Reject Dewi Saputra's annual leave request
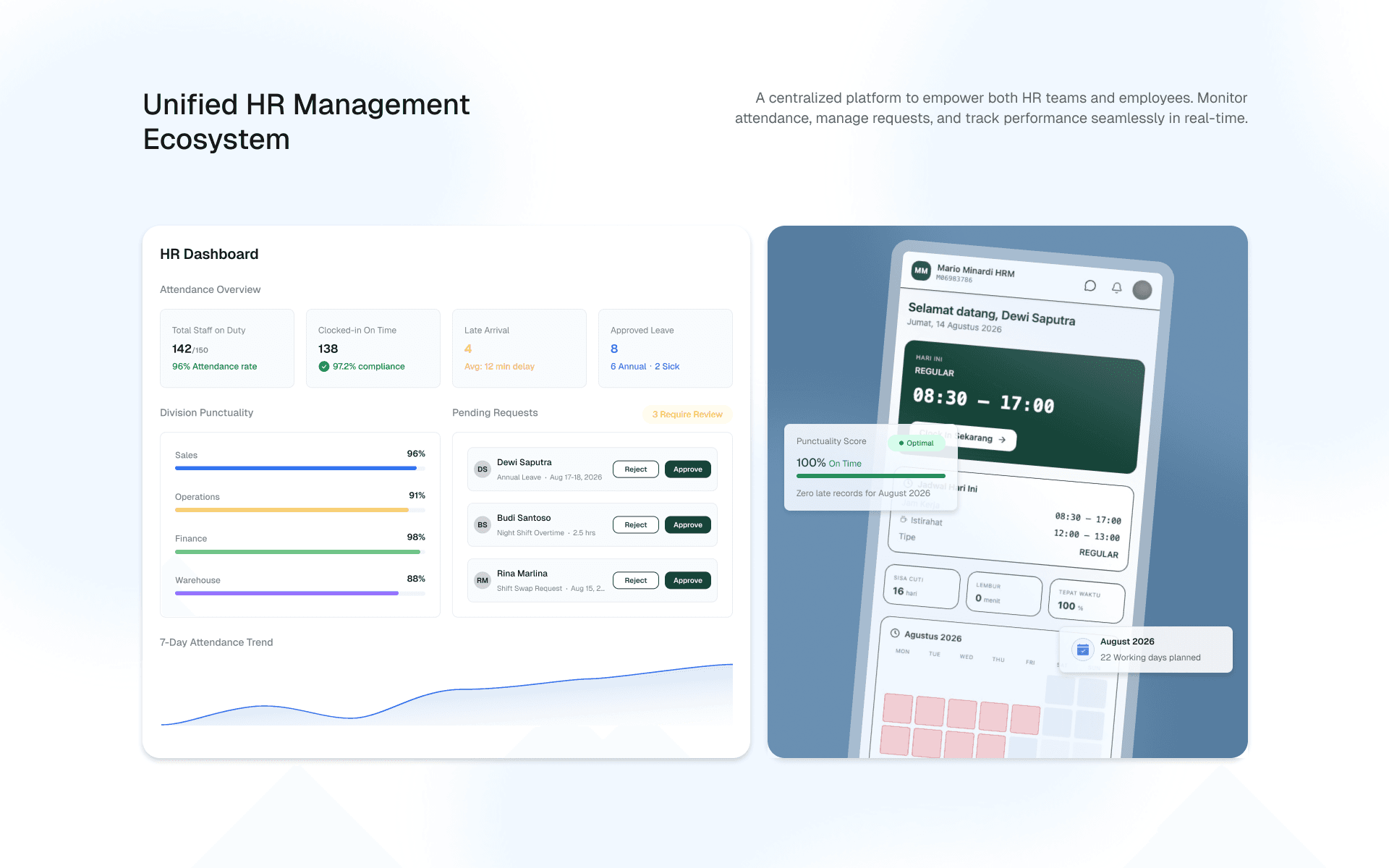The height and width of the screenshot is (868, 1389). click(x=636, y=469)
